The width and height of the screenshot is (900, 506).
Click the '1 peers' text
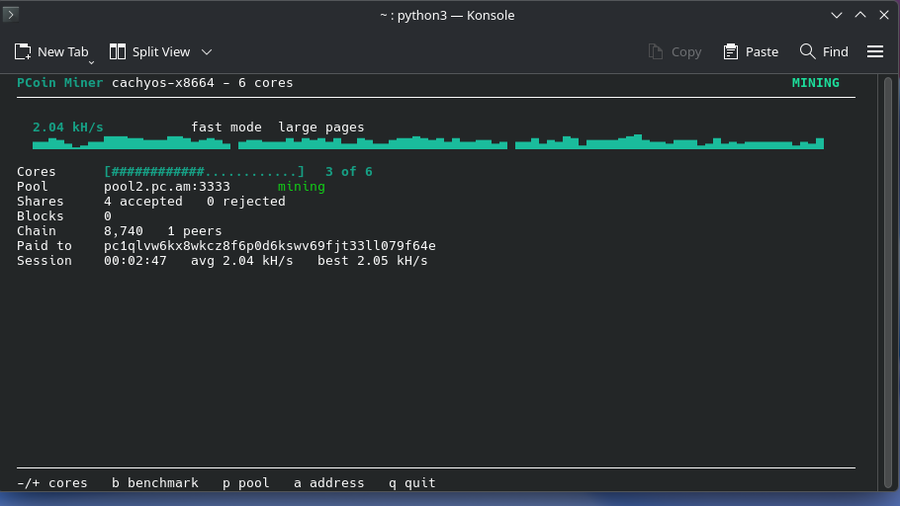click(195, 231)
